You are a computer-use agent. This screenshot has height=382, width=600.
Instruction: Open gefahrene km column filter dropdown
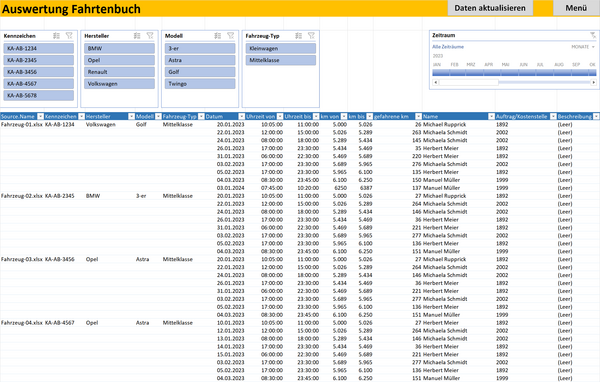tap(418, 116)
